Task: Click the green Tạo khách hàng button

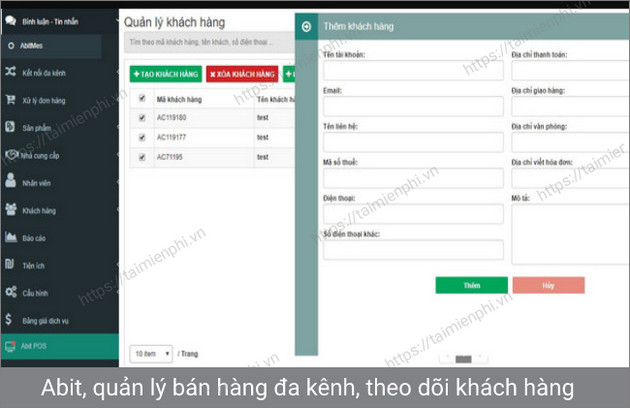Action: [x=165, y=74]
